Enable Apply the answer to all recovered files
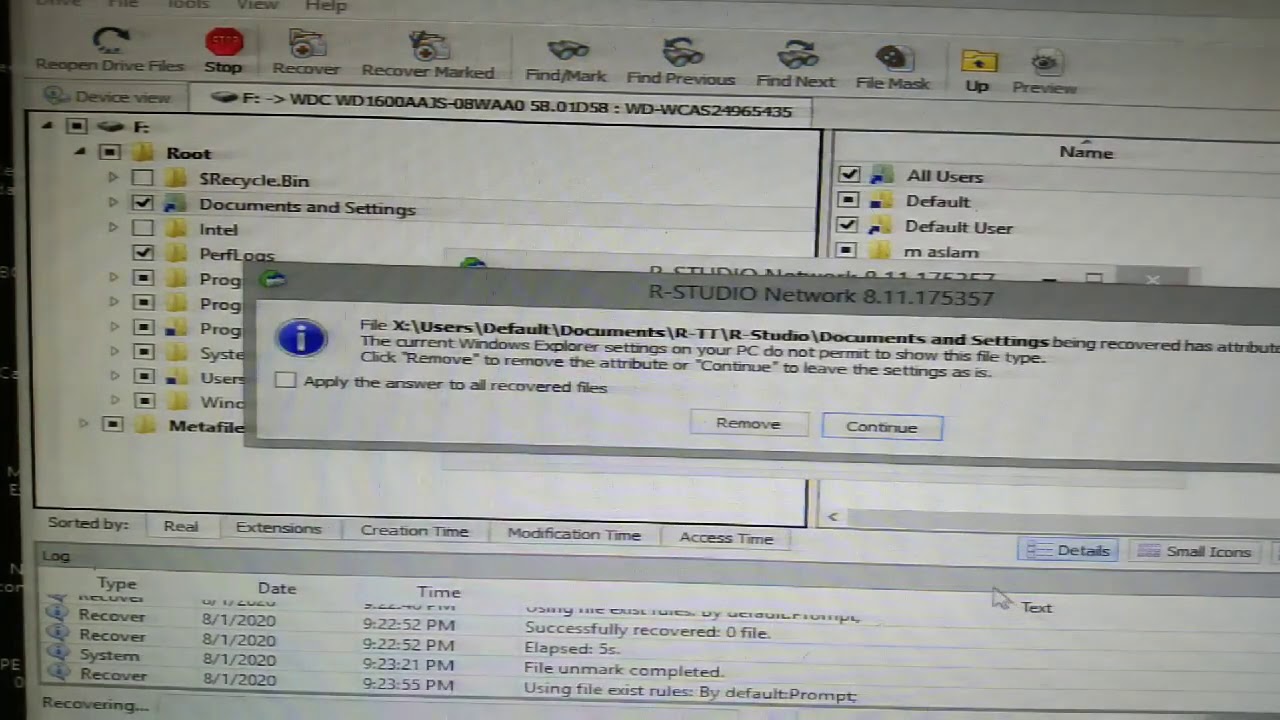1280x720 pixels. click(x=285, y=380)
